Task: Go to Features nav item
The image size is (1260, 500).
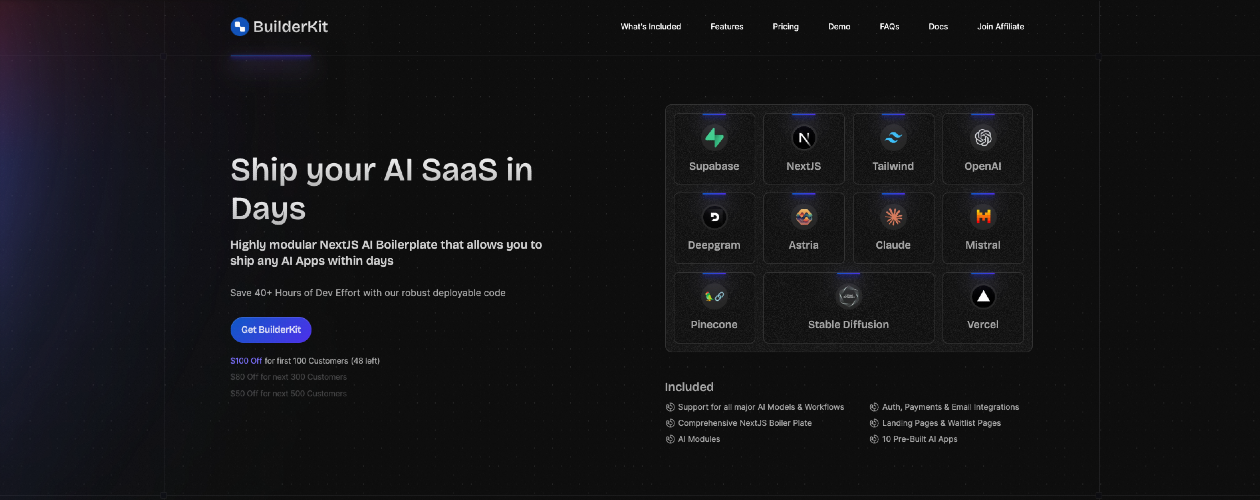Action: point(727,27)
